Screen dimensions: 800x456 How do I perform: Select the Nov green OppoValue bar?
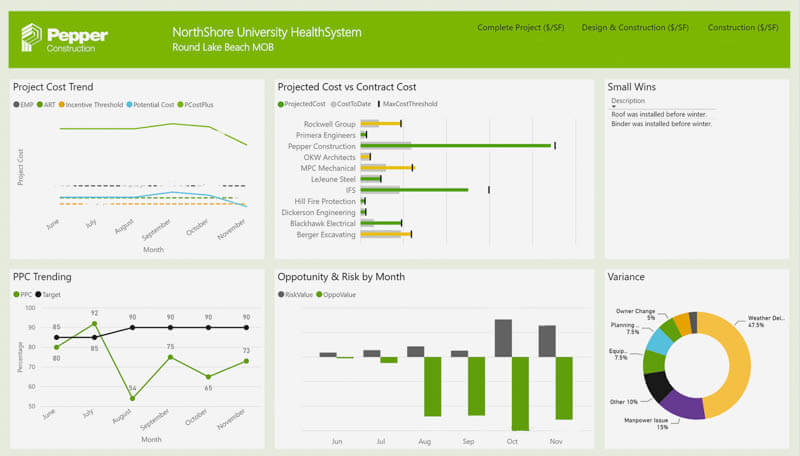click(x=564, y=388)
